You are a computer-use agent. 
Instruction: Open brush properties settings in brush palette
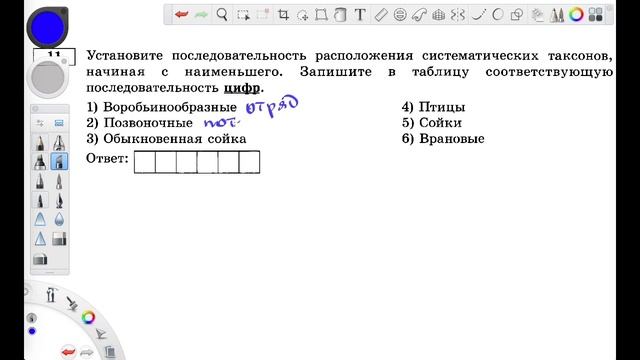click(x=40, y=123)
